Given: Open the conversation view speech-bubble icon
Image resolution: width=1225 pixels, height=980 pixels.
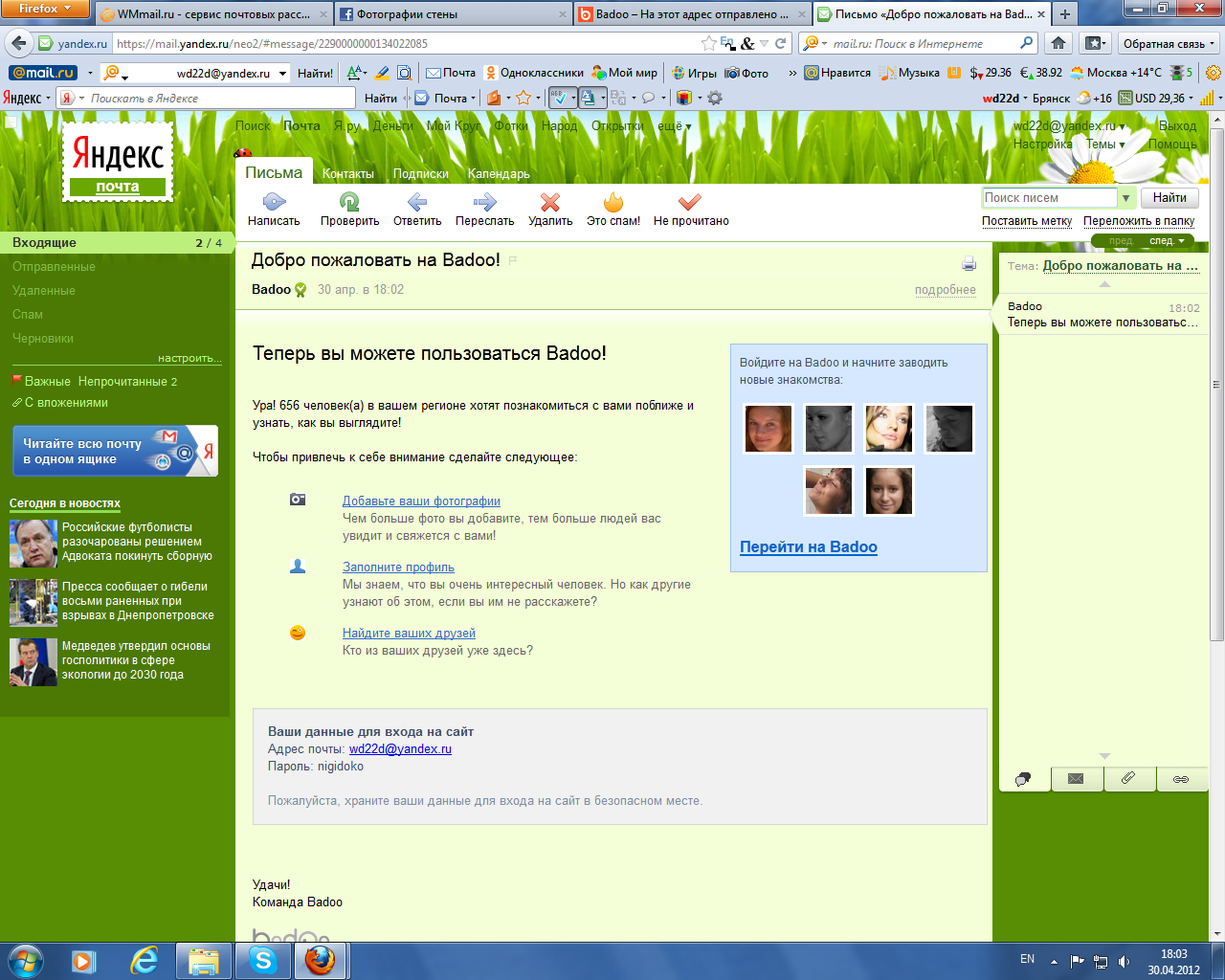Looking at the screenshot, I should click(x=1024, y=779).
